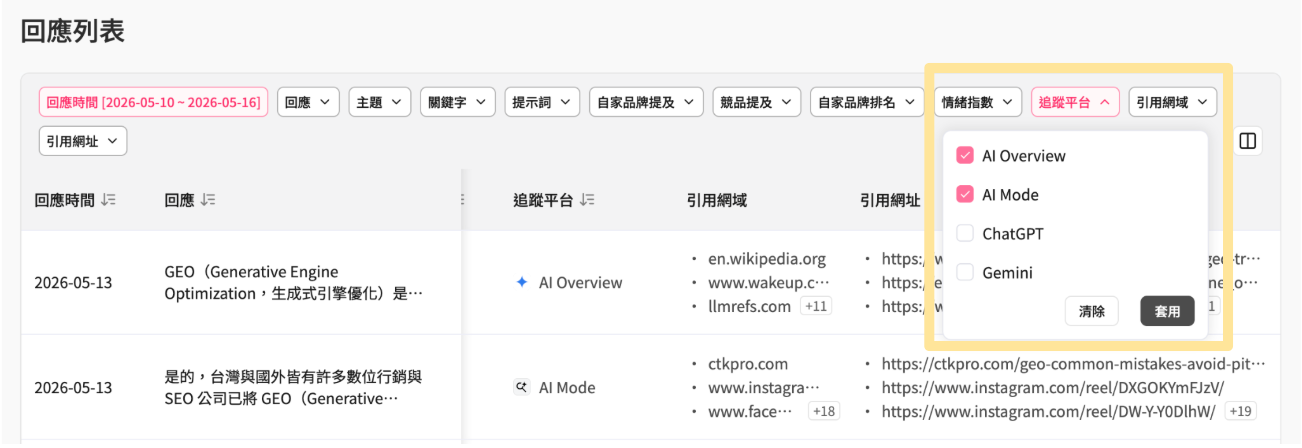Sort the 追蹤平台 column icon
The image size is (1302, 448).
tap(587, 200)
